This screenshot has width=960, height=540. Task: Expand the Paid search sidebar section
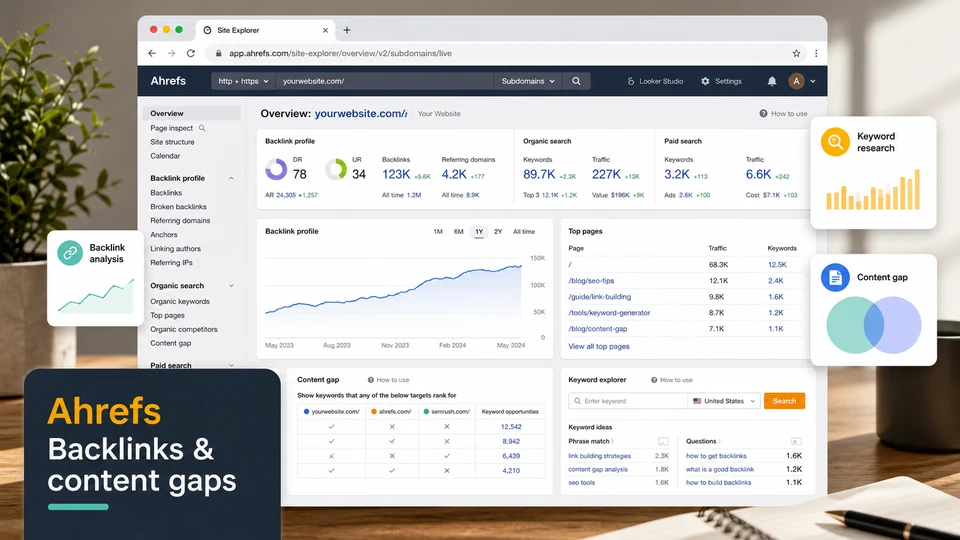click(x=231, y=366)
